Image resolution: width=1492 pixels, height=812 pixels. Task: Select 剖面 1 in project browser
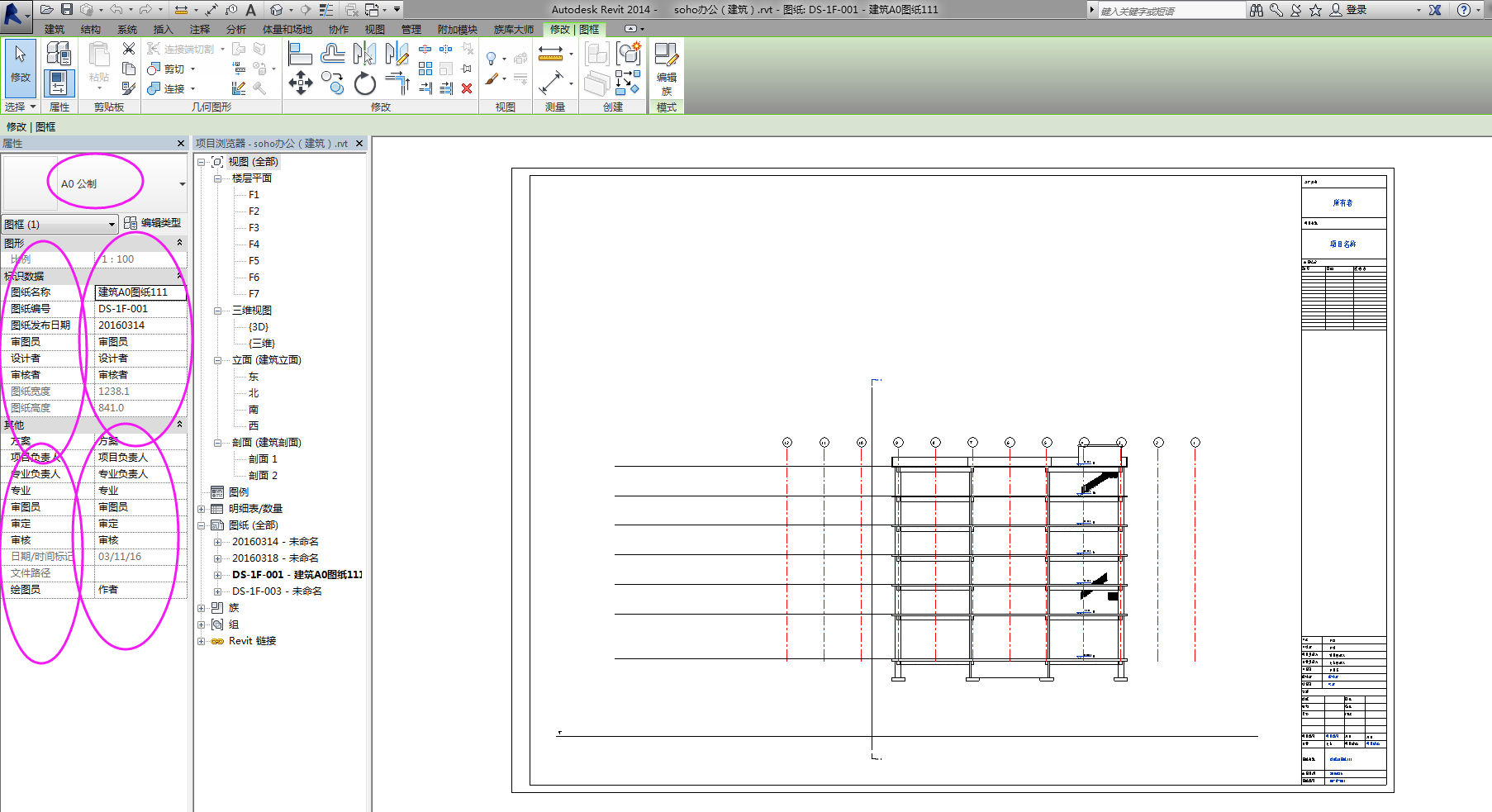point(263,459)
